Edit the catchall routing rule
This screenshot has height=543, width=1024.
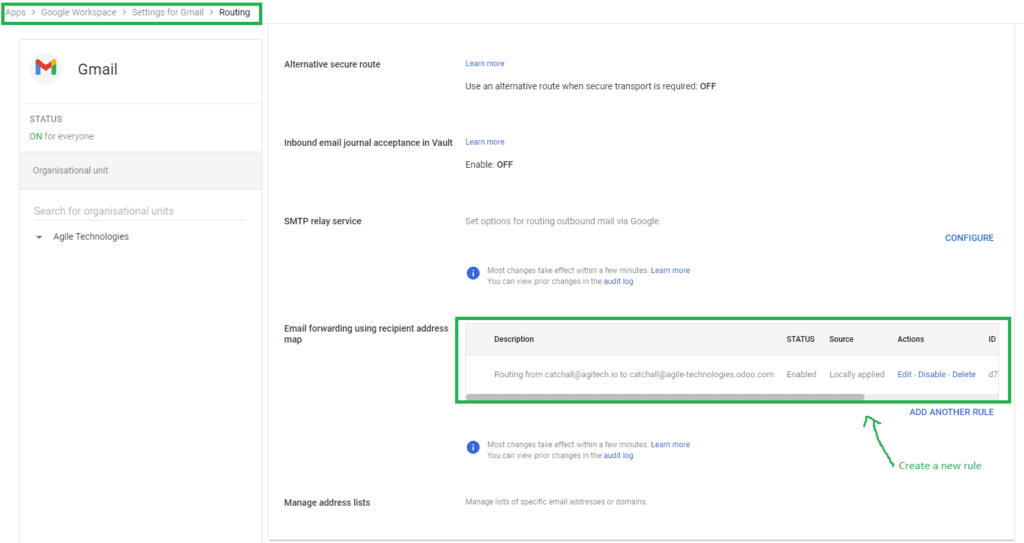pyautogui.click(x=904, y=374)
